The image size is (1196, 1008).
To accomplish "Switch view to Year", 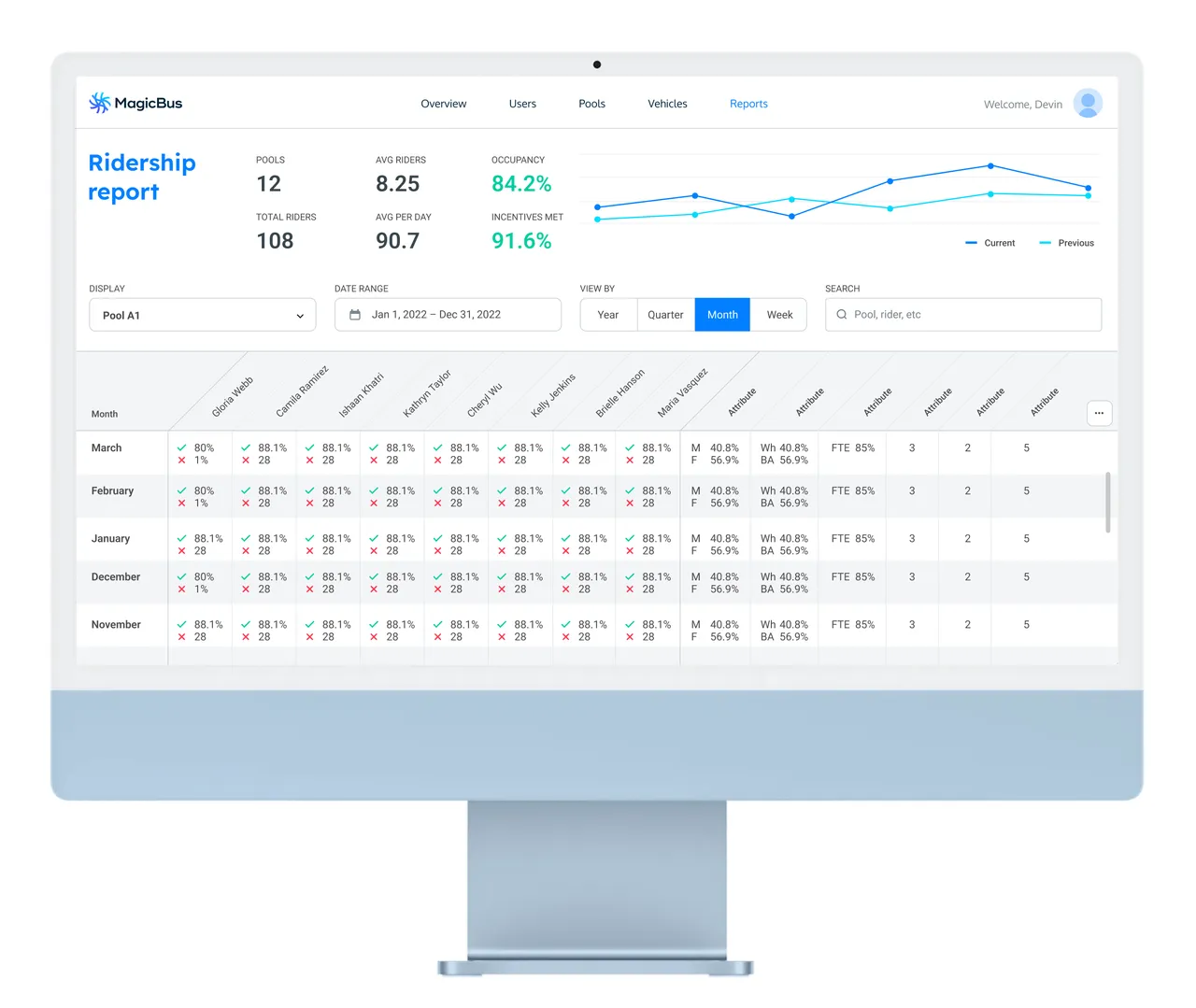I will 608,315.
